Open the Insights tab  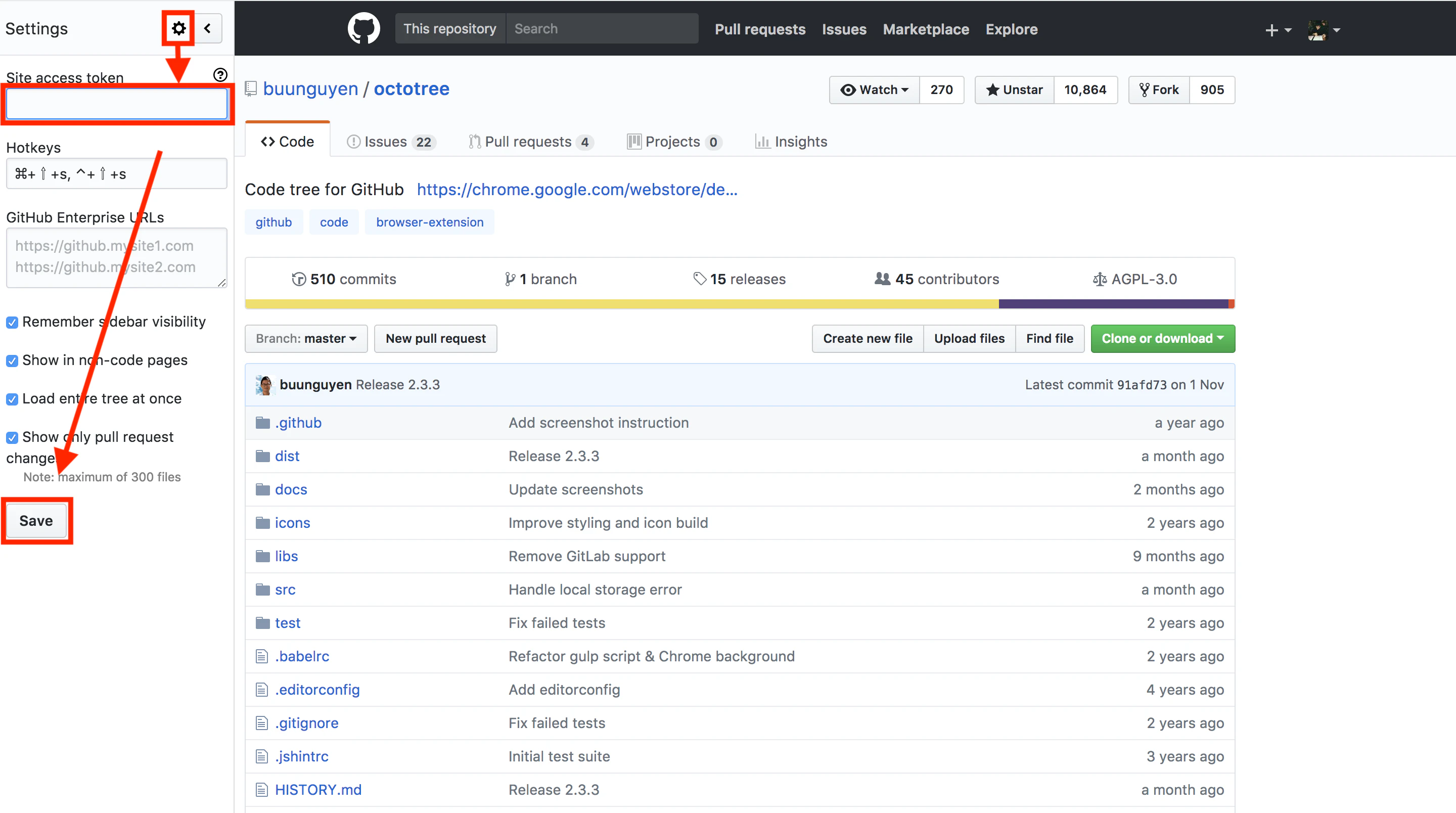(791, 142)
